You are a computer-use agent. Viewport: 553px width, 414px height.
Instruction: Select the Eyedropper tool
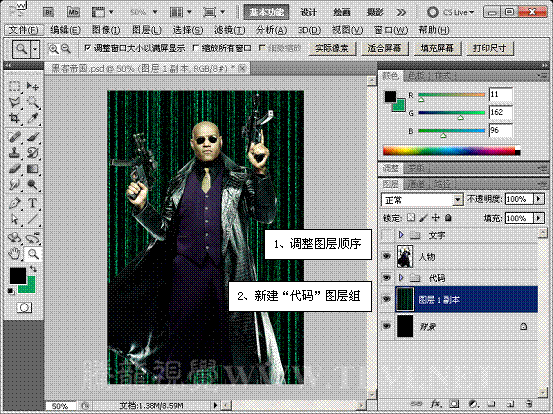[x=32, y=118]
